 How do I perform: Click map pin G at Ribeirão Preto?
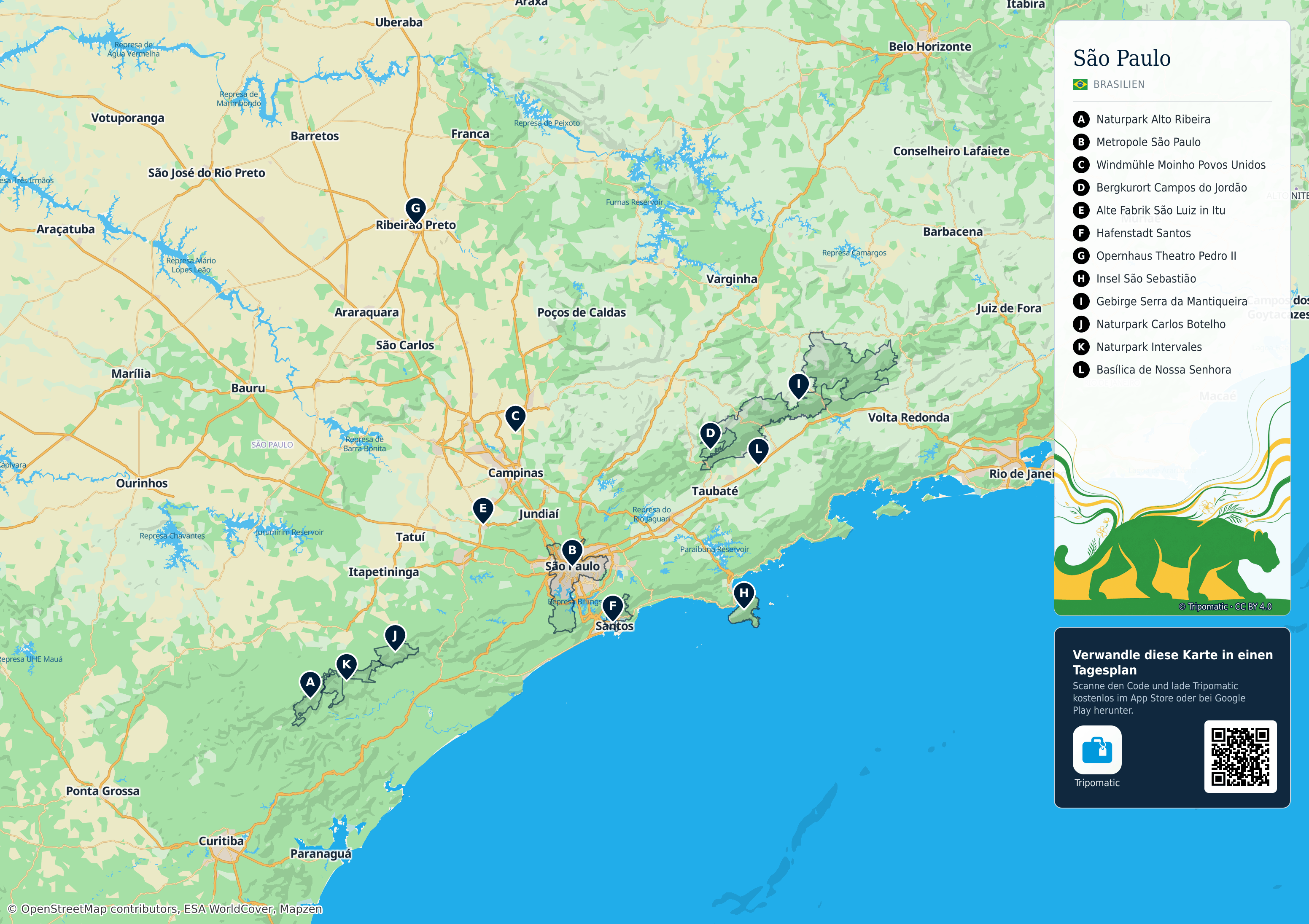tap(416, 210)
